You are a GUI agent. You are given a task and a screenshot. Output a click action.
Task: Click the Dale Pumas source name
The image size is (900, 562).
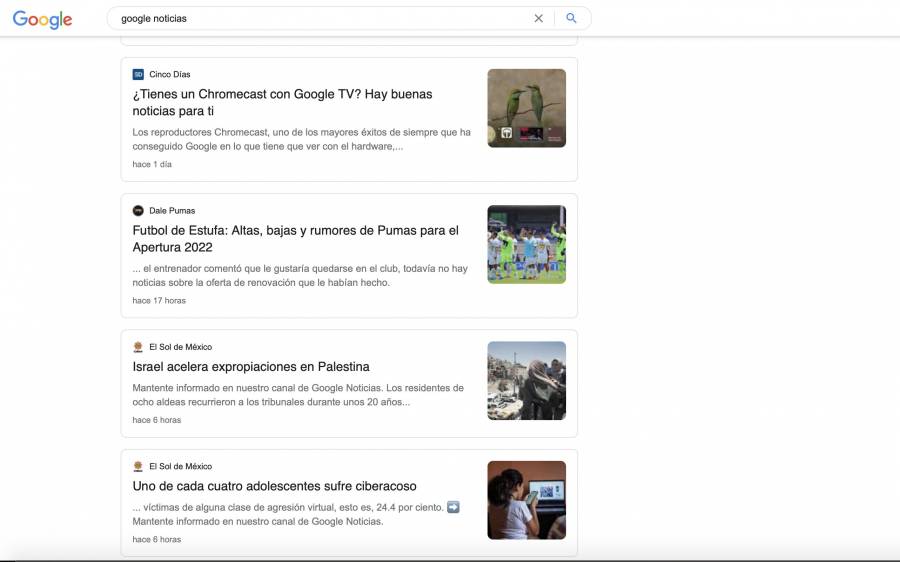coord(172,211)
